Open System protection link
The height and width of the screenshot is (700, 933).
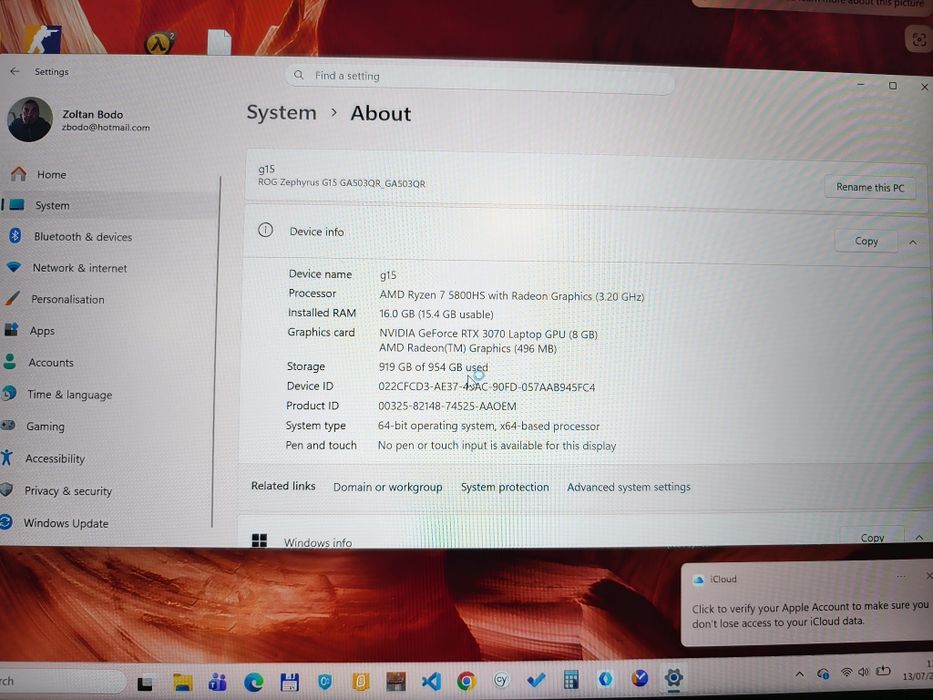[x=505, y=487]
